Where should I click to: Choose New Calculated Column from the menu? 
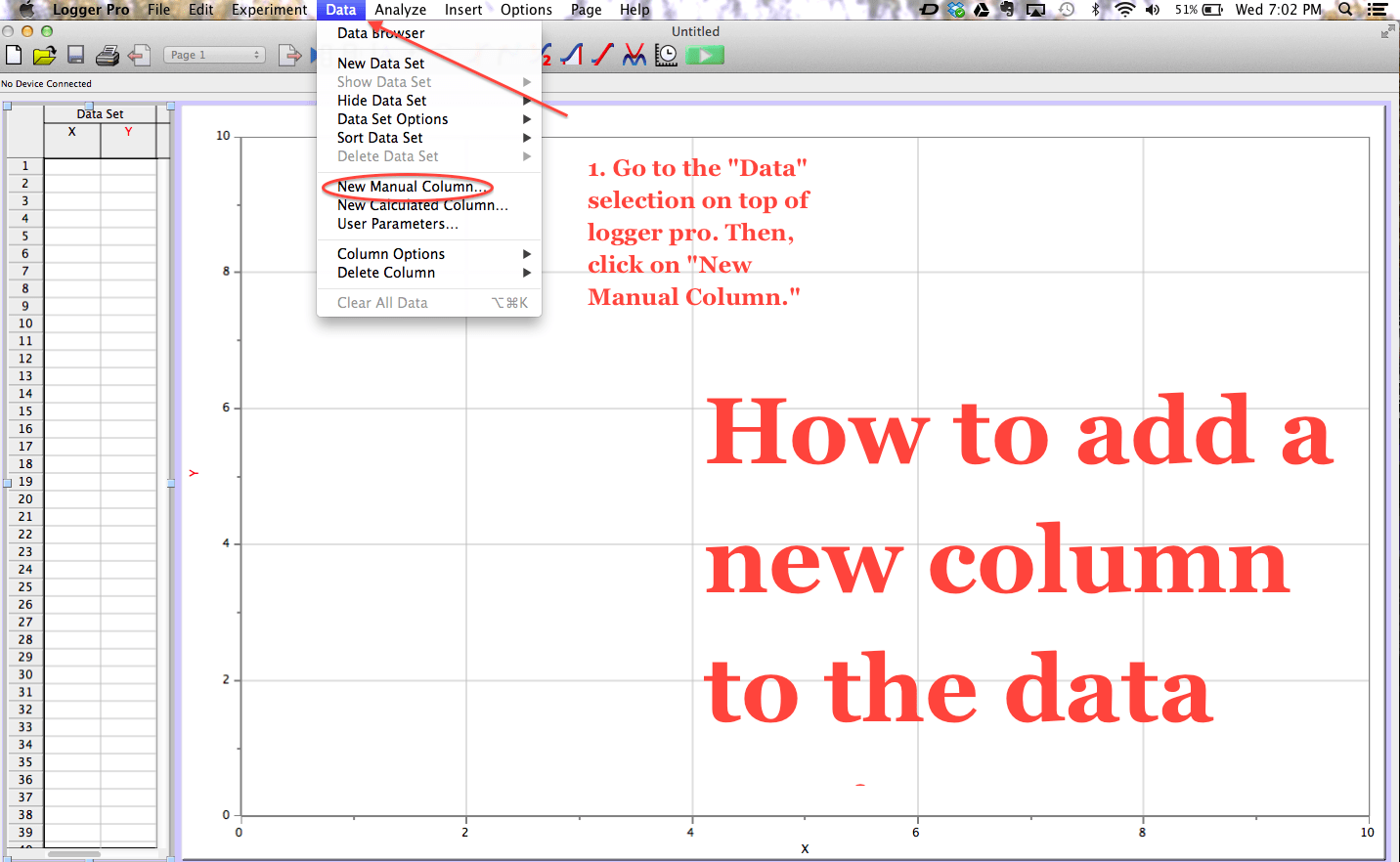click(429, 205)
